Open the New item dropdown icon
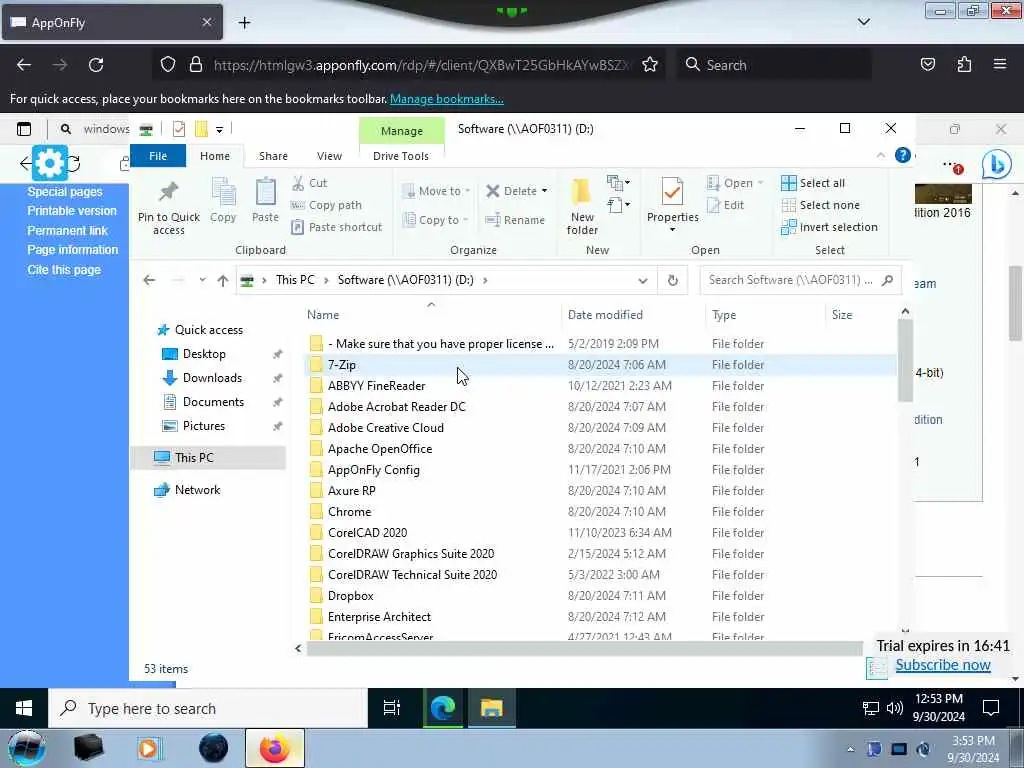This screenshot has height=768, width=1024. [x=618, y=182]
